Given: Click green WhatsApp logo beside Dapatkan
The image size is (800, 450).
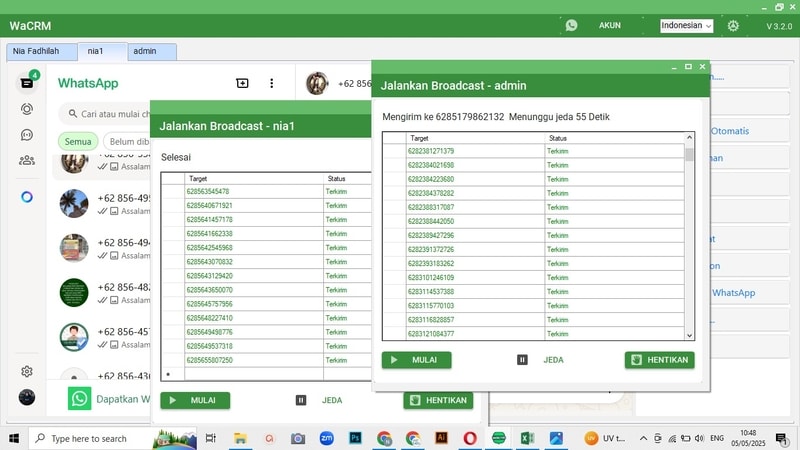Looking at the screenshot, I should (80, 398).
